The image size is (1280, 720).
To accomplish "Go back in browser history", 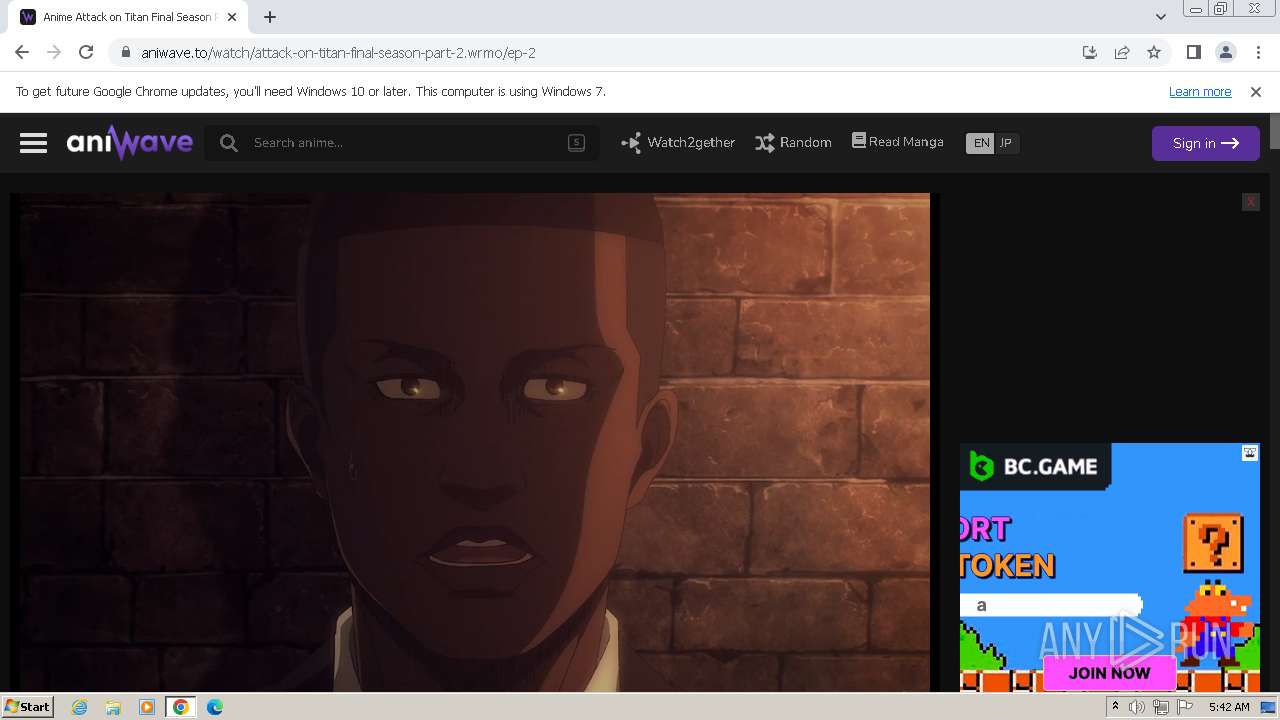I will coord(22,53).
